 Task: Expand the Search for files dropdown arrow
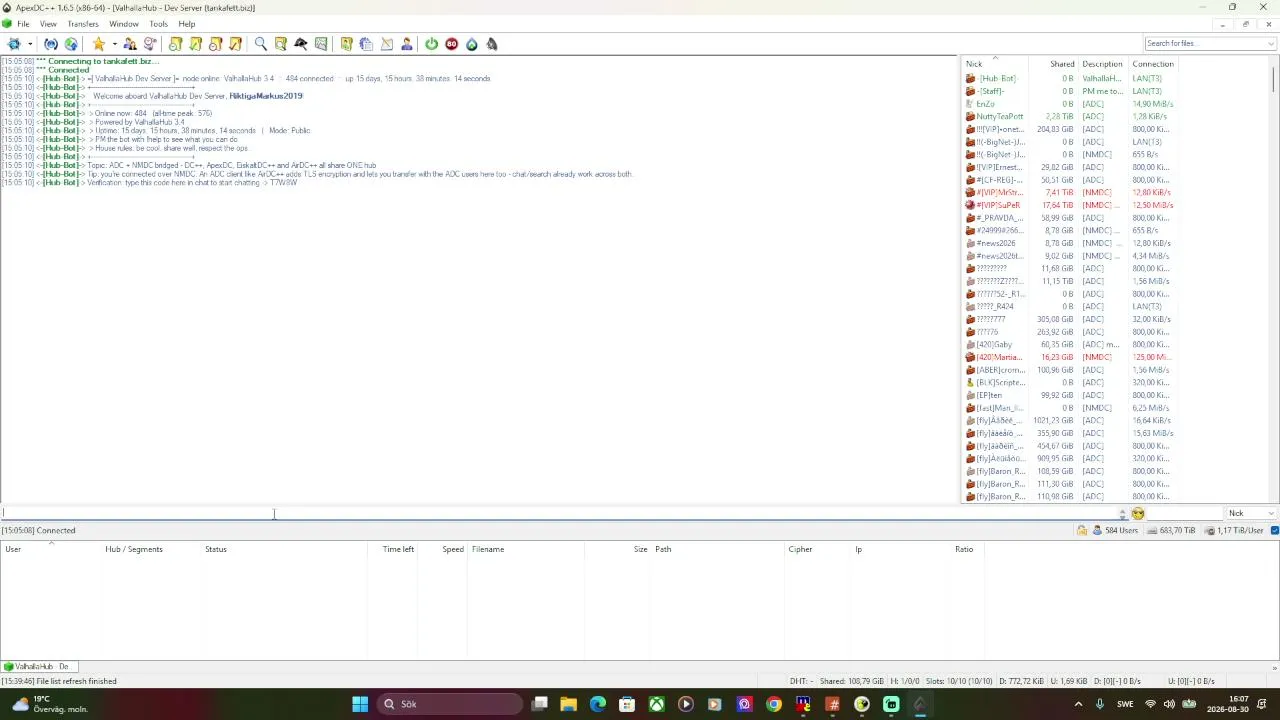1271,44
